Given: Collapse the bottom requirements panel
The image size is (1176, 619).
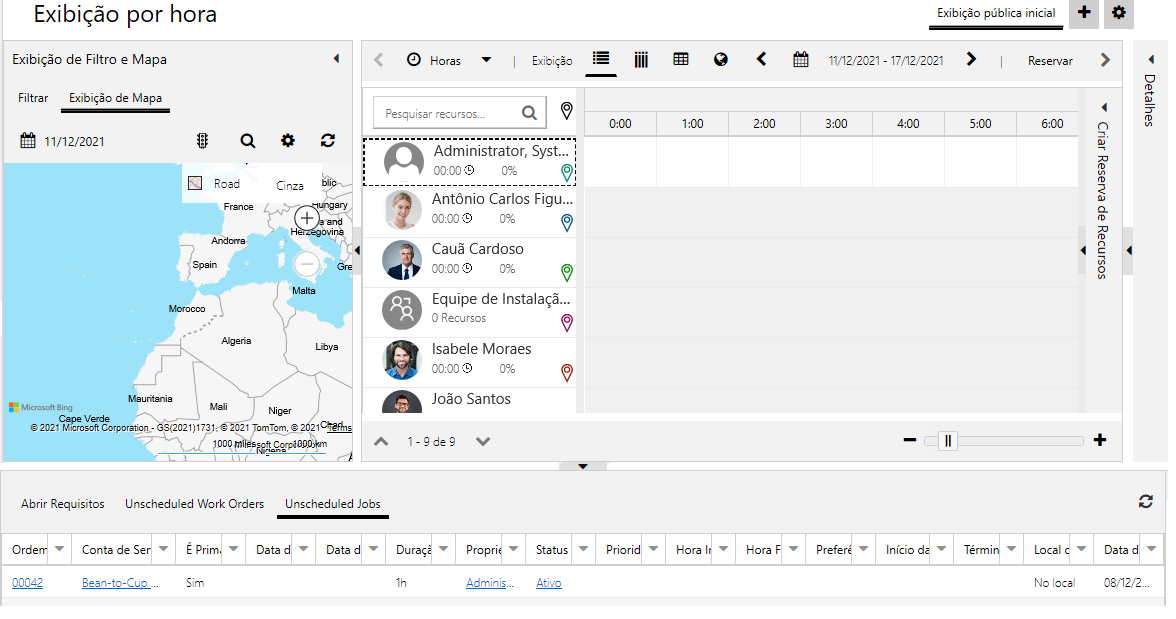Looking at the screenshot, I should pos(583,466).
